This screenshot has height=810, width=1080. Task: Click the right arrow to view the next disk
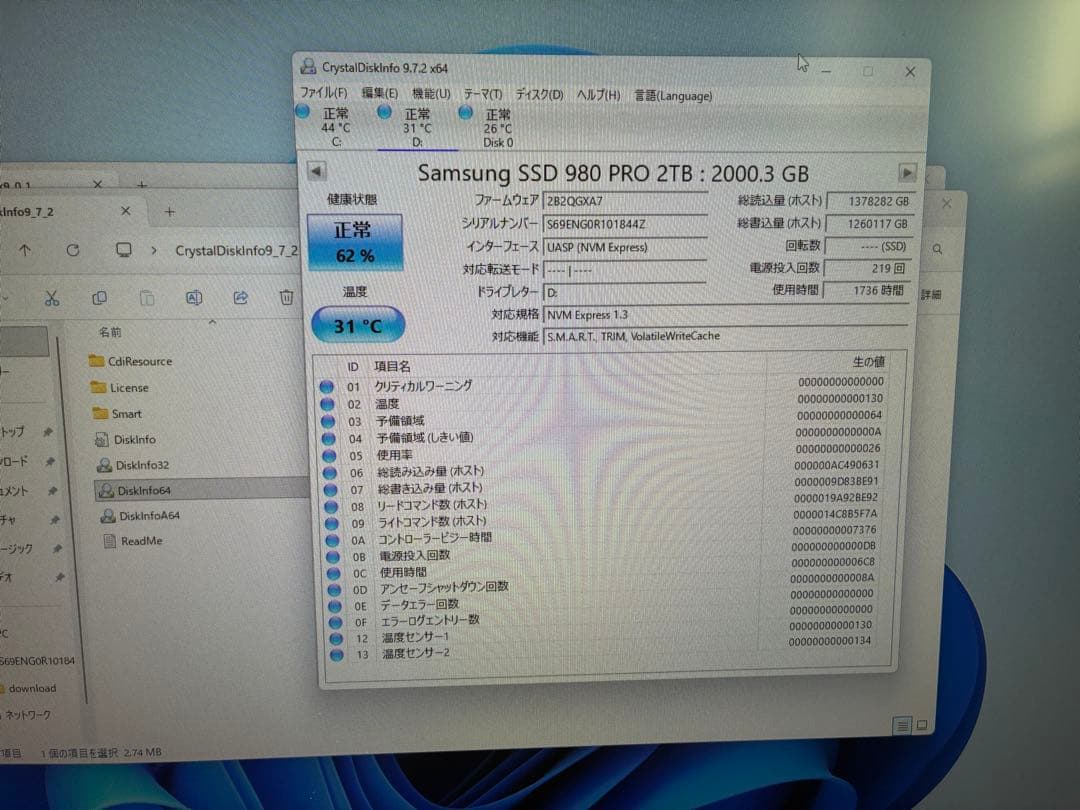(908, 172)
